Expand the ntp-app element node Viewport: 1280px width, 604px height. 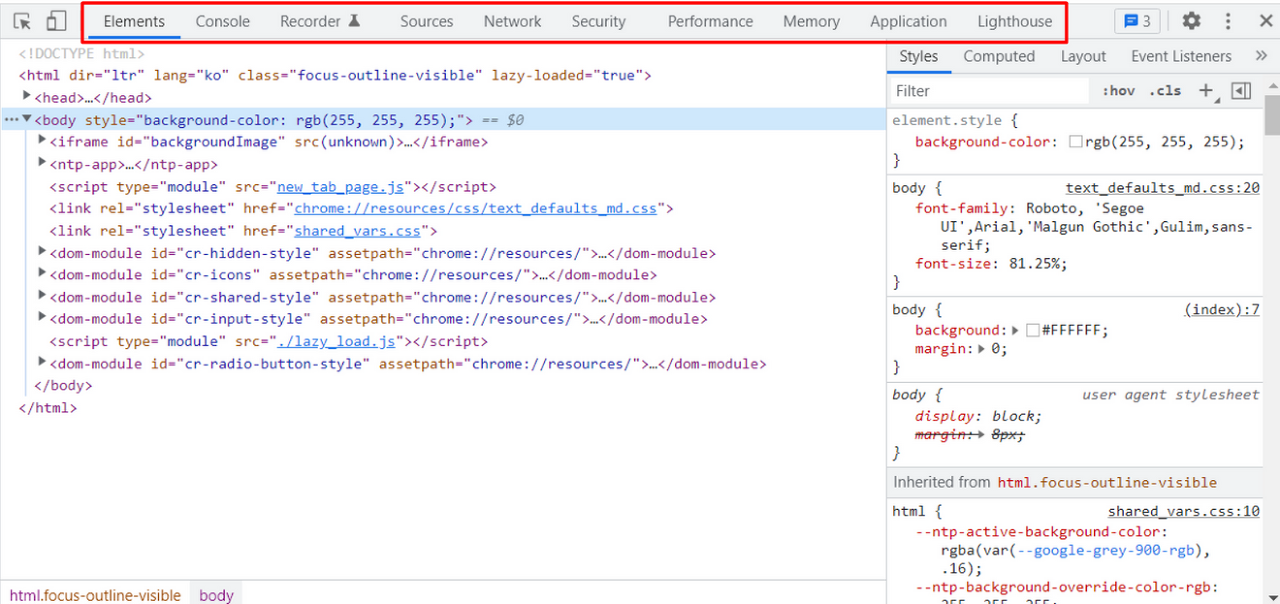click(x=42, y=163)
